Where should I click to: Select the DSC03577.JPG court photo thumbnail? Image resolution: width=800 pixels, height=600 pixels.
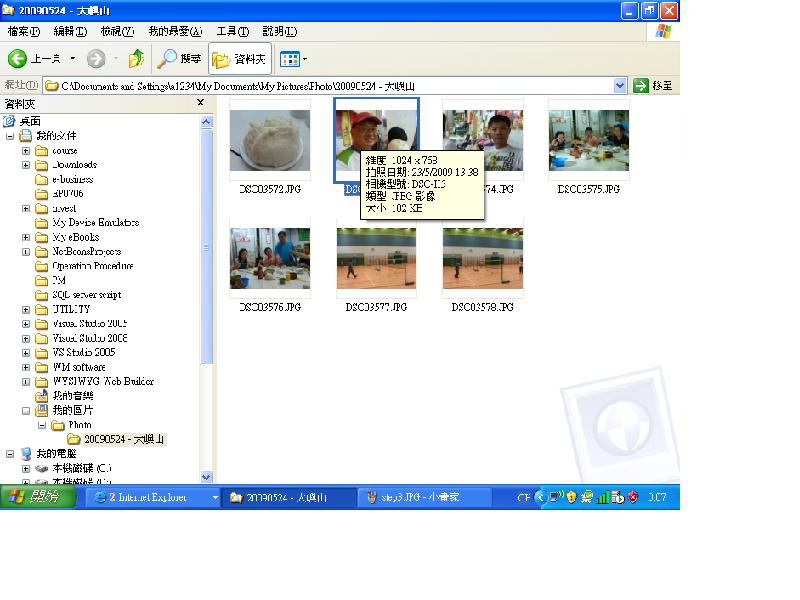(x=376, y=258)
